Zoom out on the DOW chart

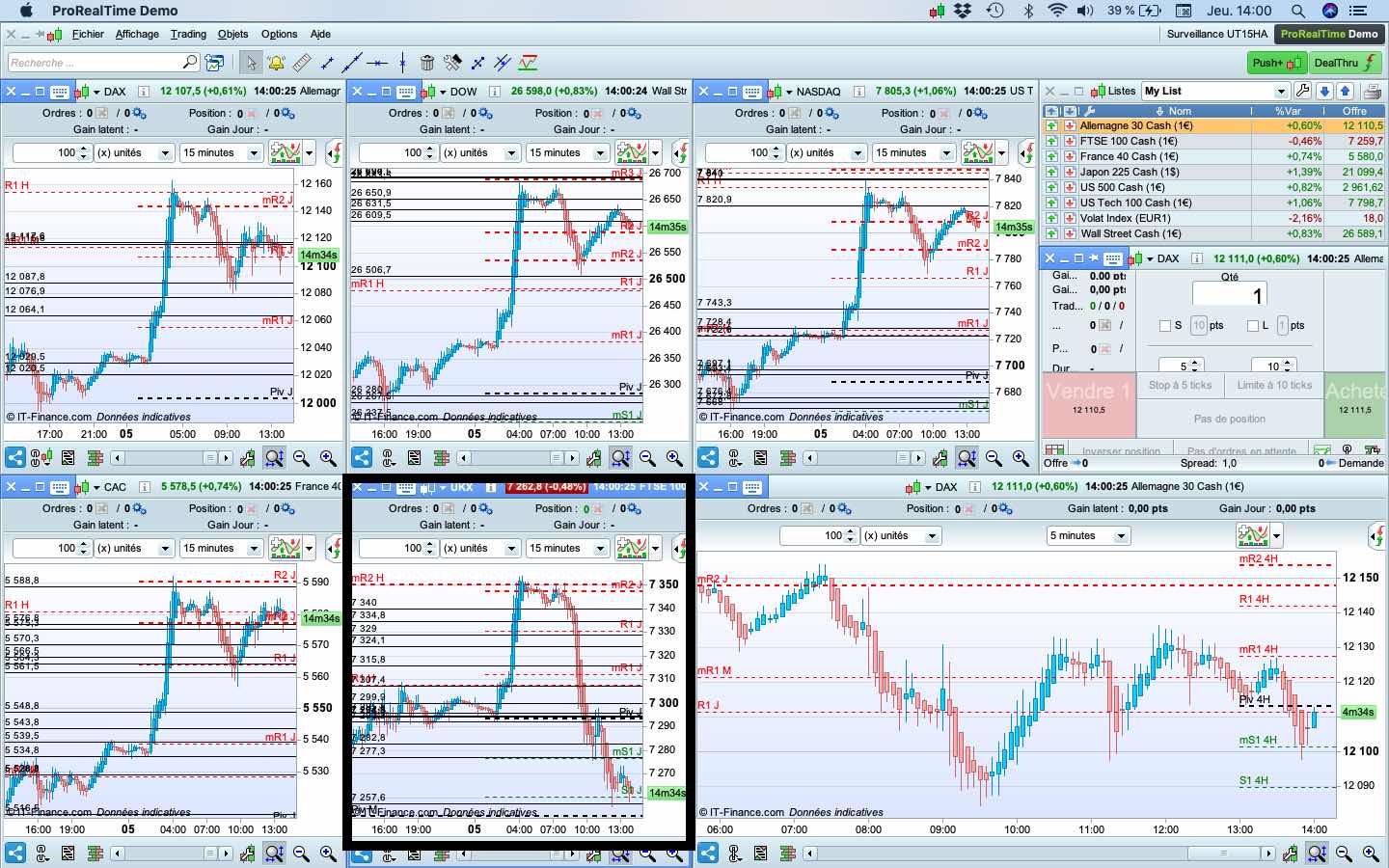pos(647,458)
